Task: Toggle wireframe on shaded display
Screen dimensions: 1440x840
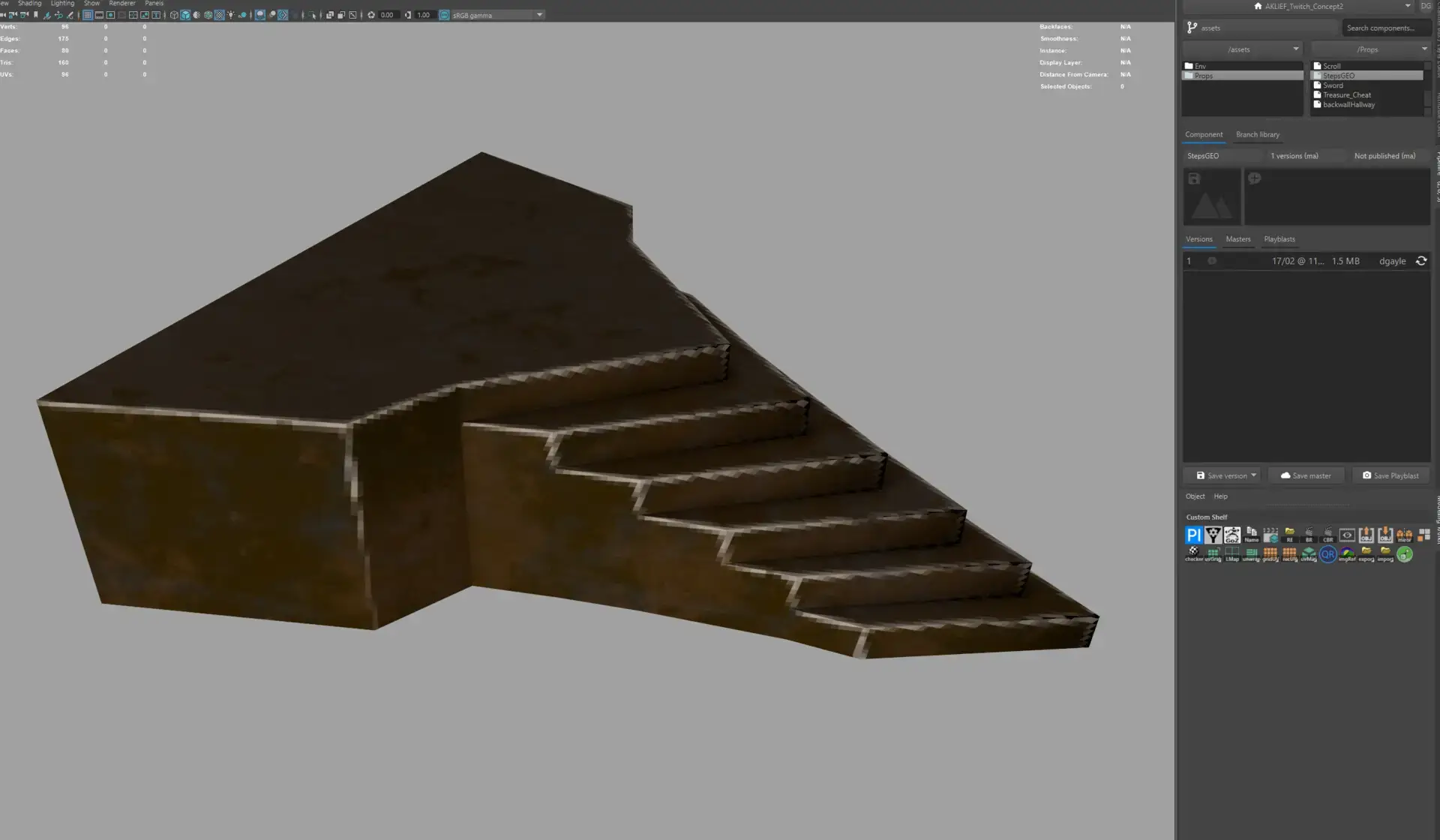Action: tap(208, 15)
